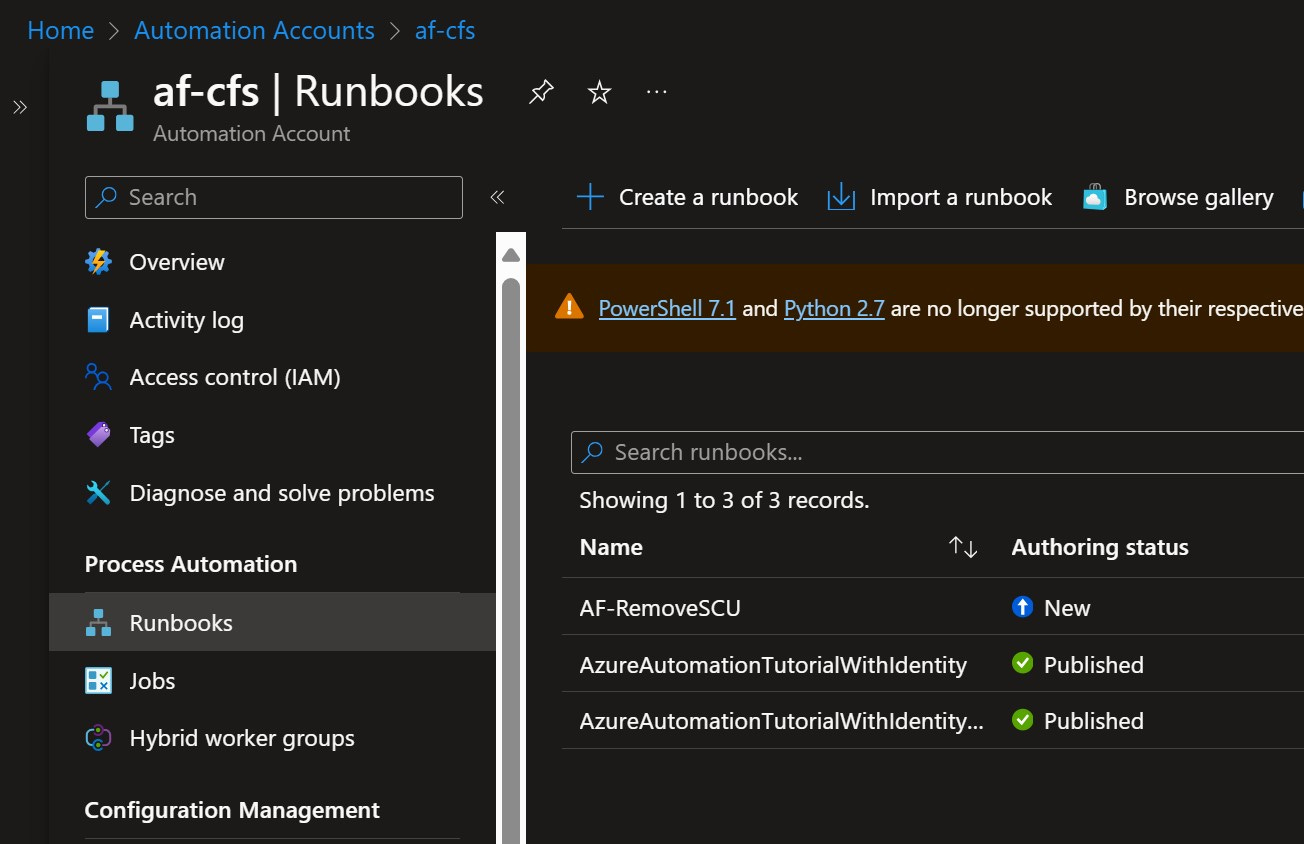Viewport: 1304px width, 844px height.
Task: Open the Activity log page
Action: (186, 320)
